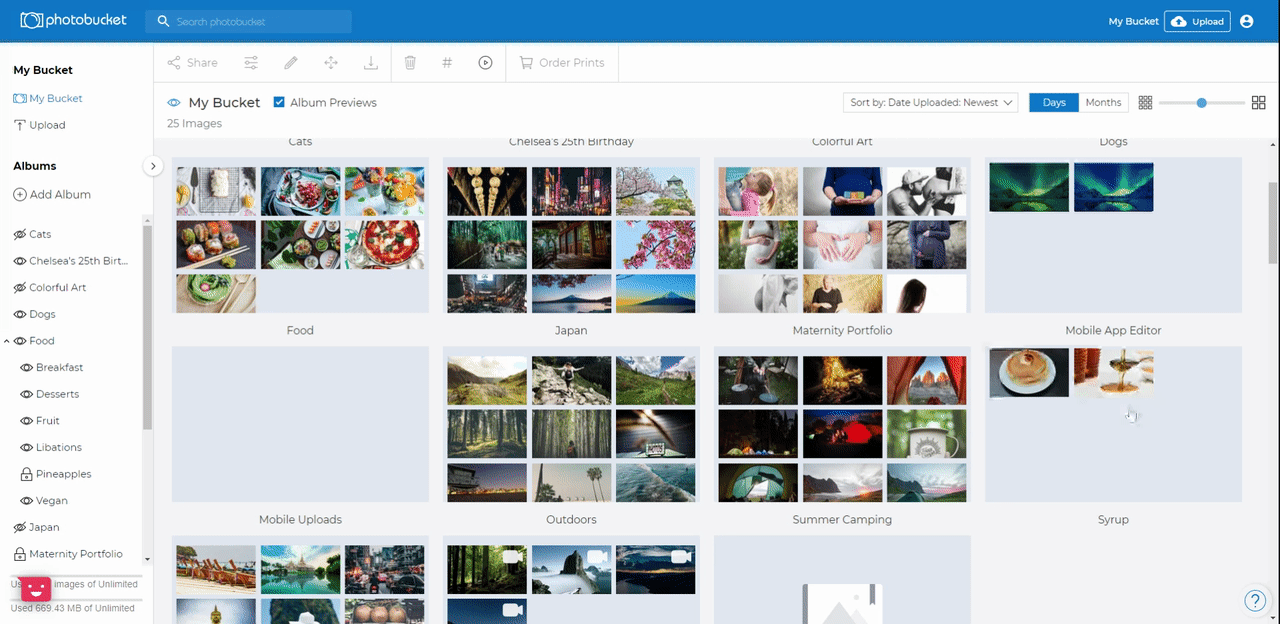Open the Dogs album in the sidebar
The image size is (1280, 624).
(42, 314)
